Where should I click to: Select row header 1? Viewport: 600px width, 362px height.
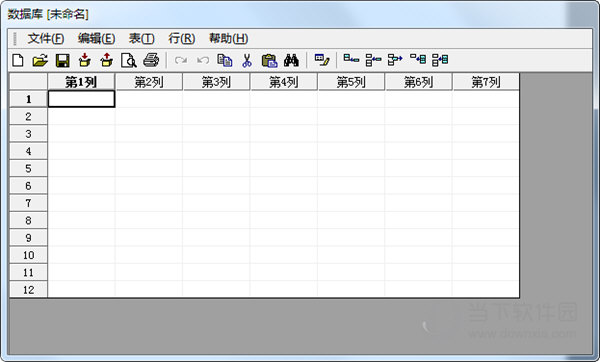click(28, 99)
